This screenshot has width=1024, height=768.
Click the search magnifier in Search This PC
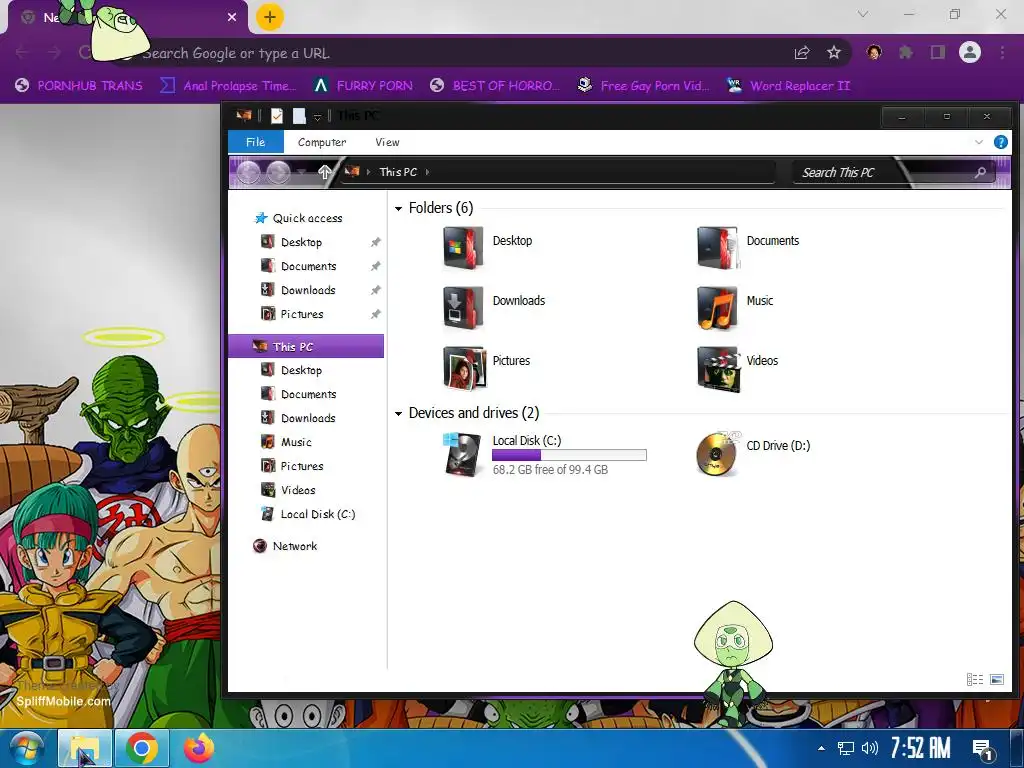(x=980, y=172)
